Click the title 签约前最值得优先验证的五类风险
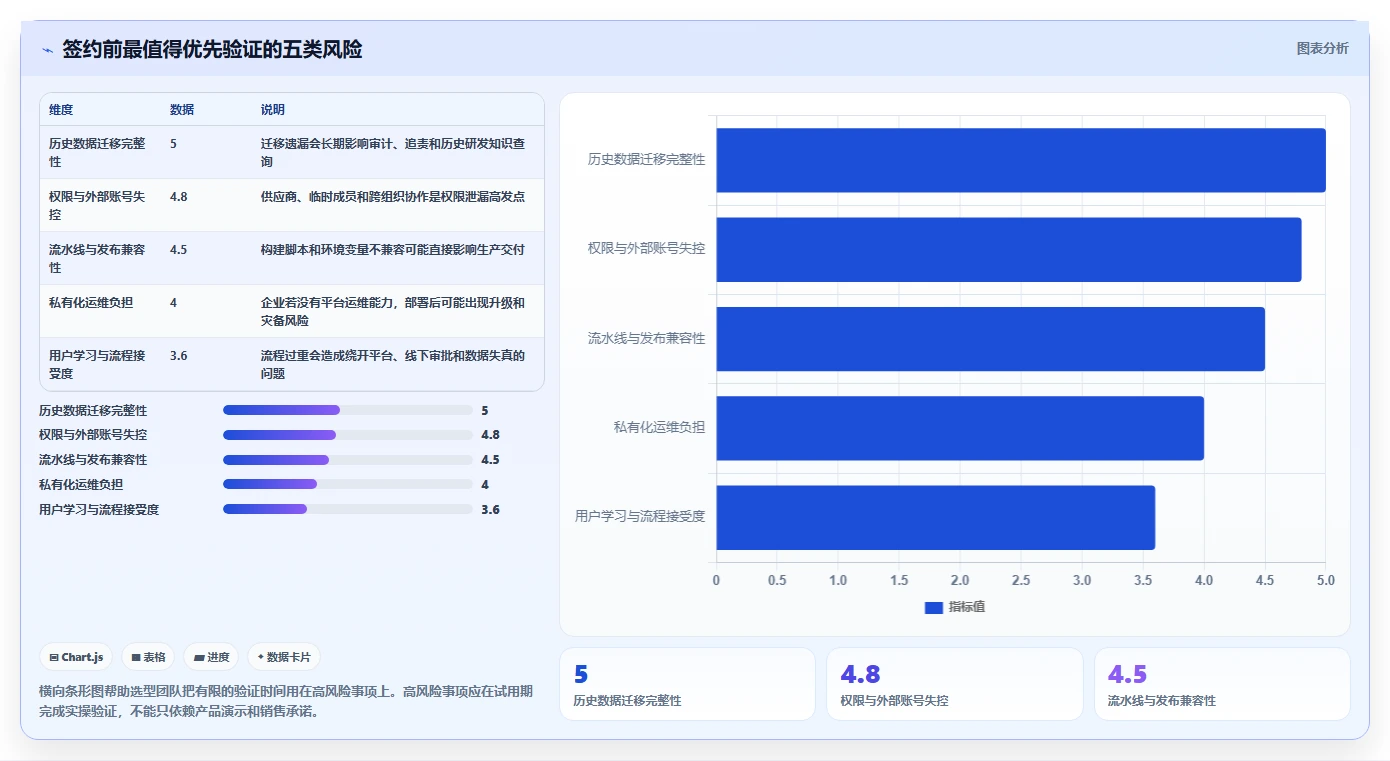Viewport: 1390px width, 761px height. pos(212,49)
